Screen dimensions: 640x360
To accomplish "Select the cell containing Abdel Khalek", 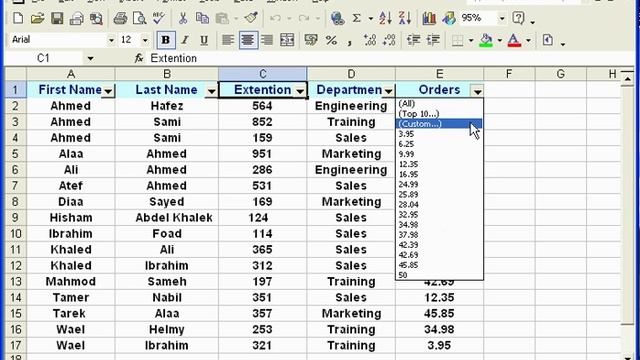I will coord(167,218).
